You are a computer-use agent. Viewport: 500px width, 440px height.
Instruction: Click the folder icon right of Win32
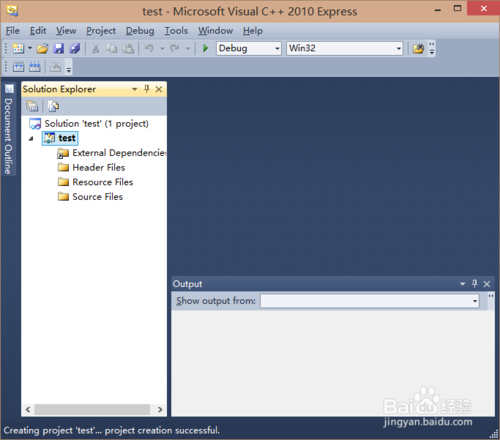coord(418,49)
